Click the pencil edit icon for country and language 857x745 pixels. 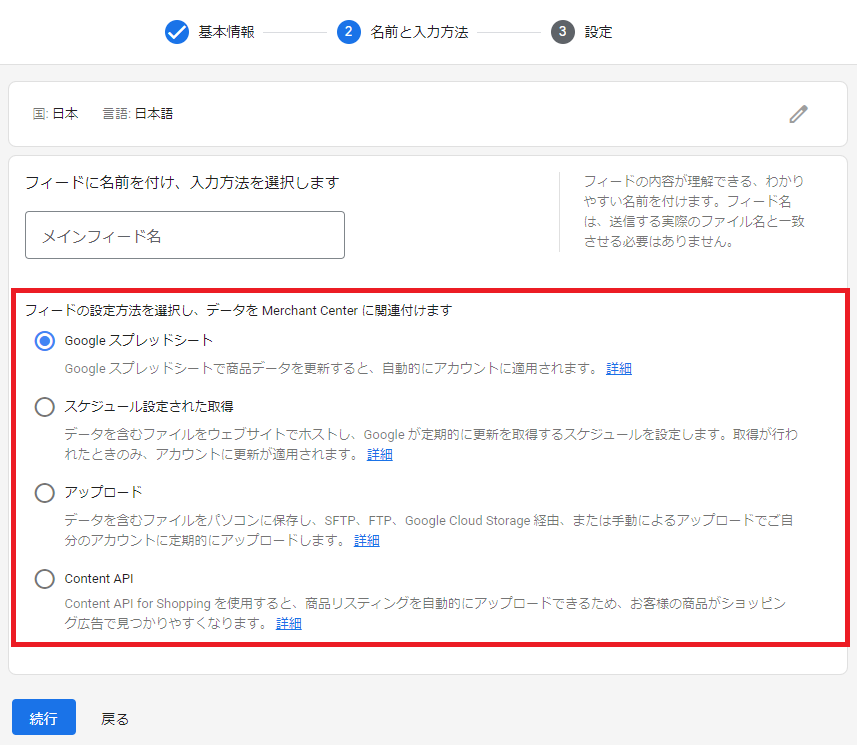(798, 114)
